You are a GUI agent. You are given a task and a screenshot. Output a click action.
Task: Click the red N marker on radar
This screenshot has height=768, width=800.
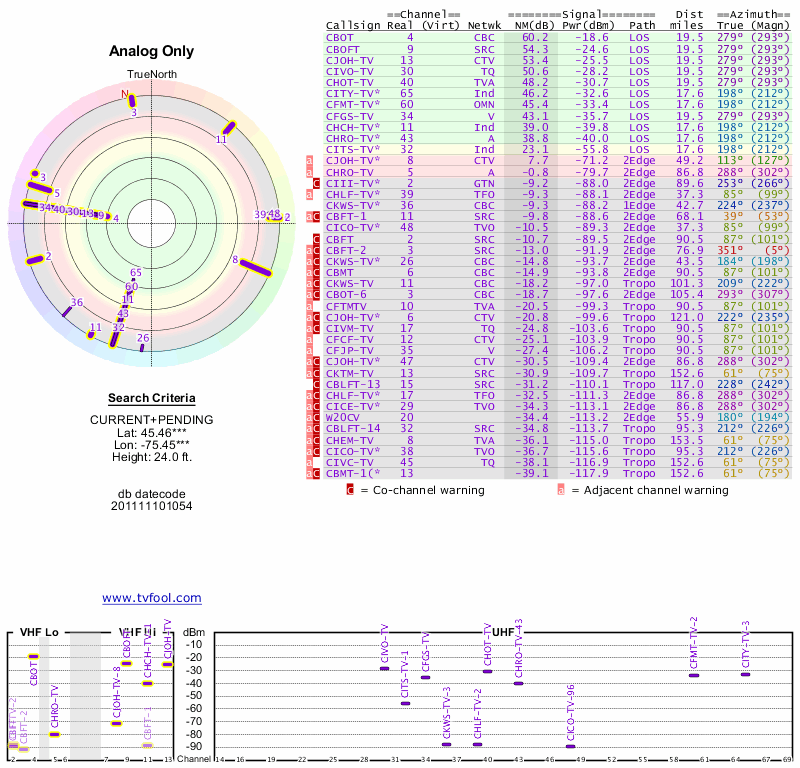tap(126, 96)
